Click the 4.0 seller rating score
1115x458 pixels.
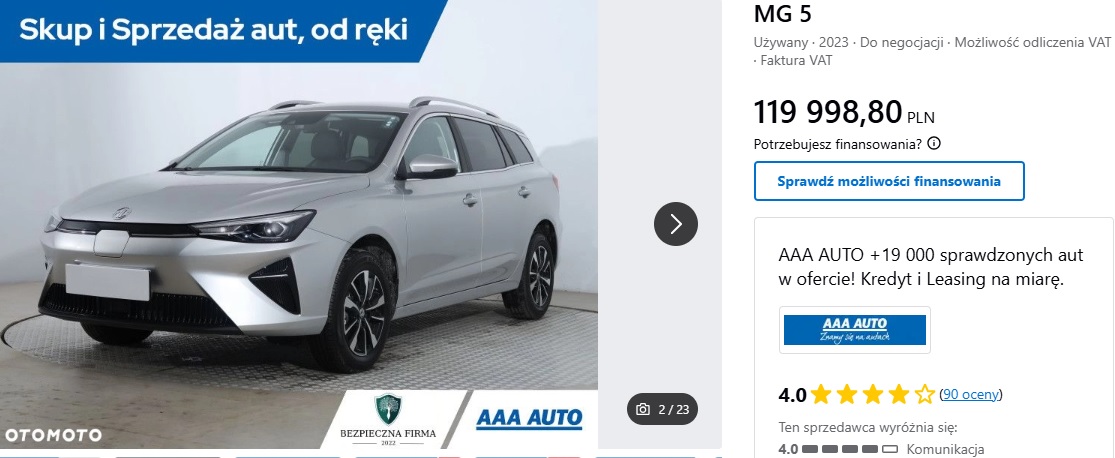pos(792,395)
